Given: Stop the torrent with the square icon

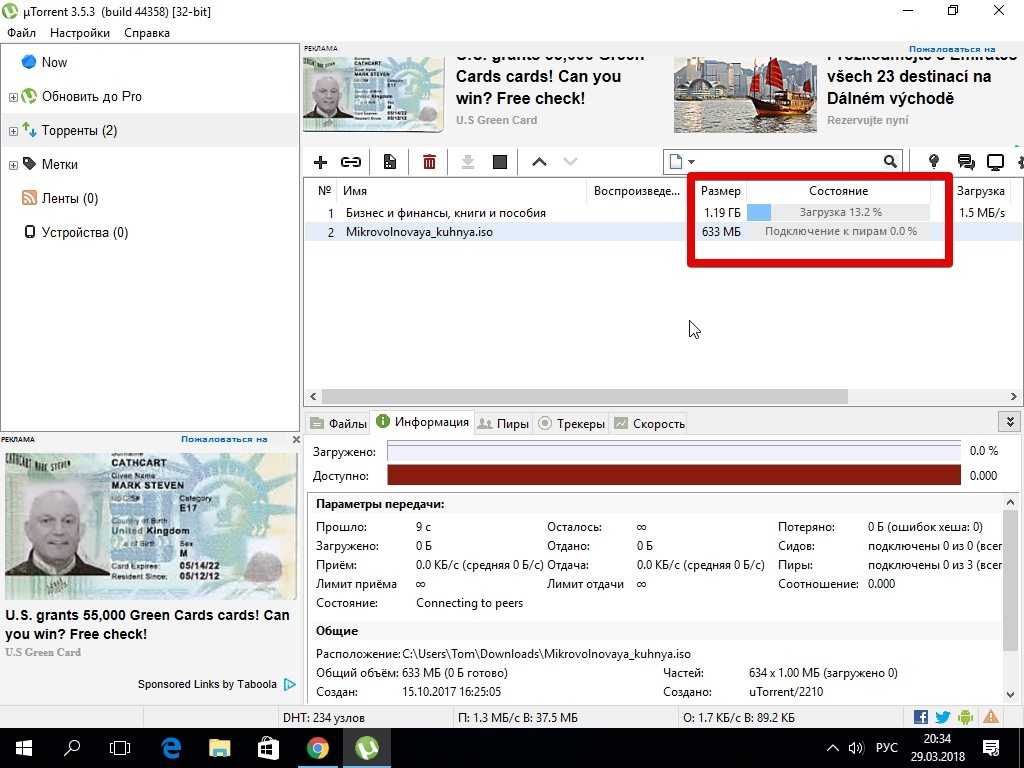Looking at the screenshot, I should [x=500, y=162].
